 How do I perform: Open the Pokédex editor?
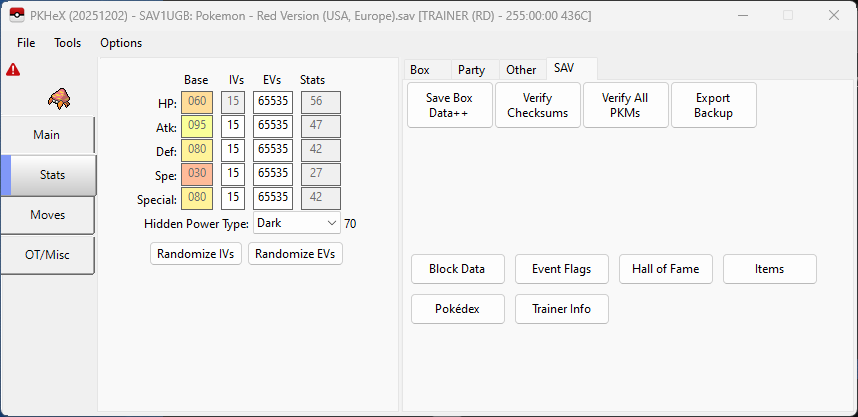[x=457, y=309]
